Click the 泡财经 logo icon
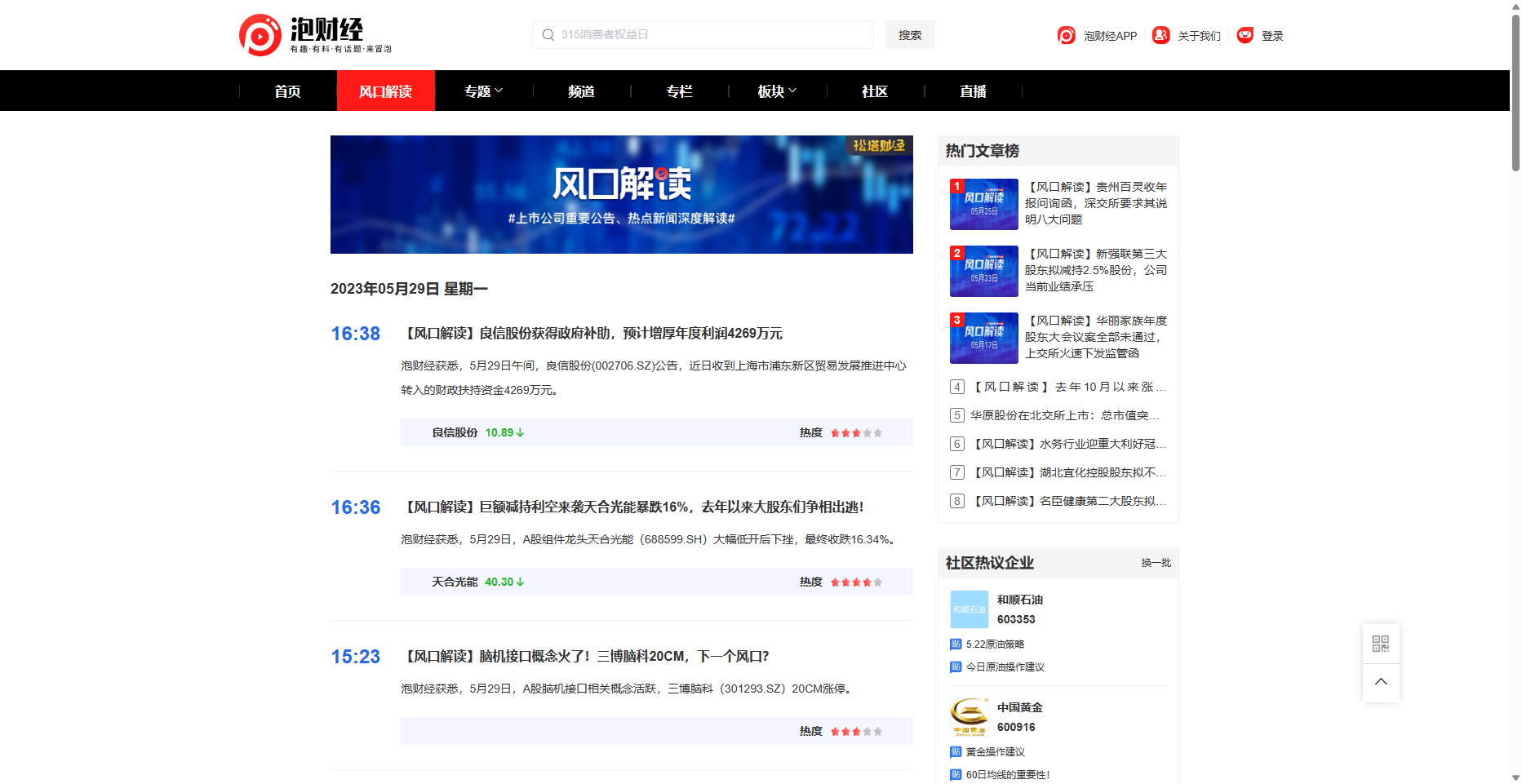 click(260, 35)
